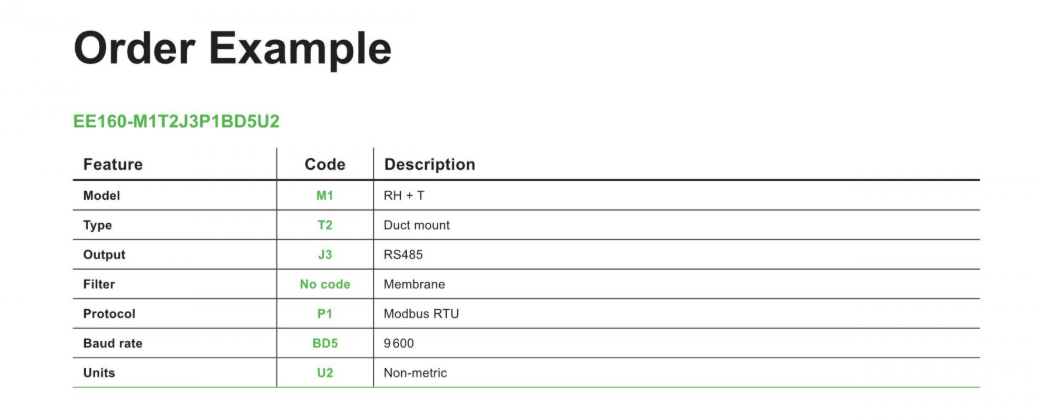Click the Membrane description cell
The image size is (1050, 420).
coord(414,284)
